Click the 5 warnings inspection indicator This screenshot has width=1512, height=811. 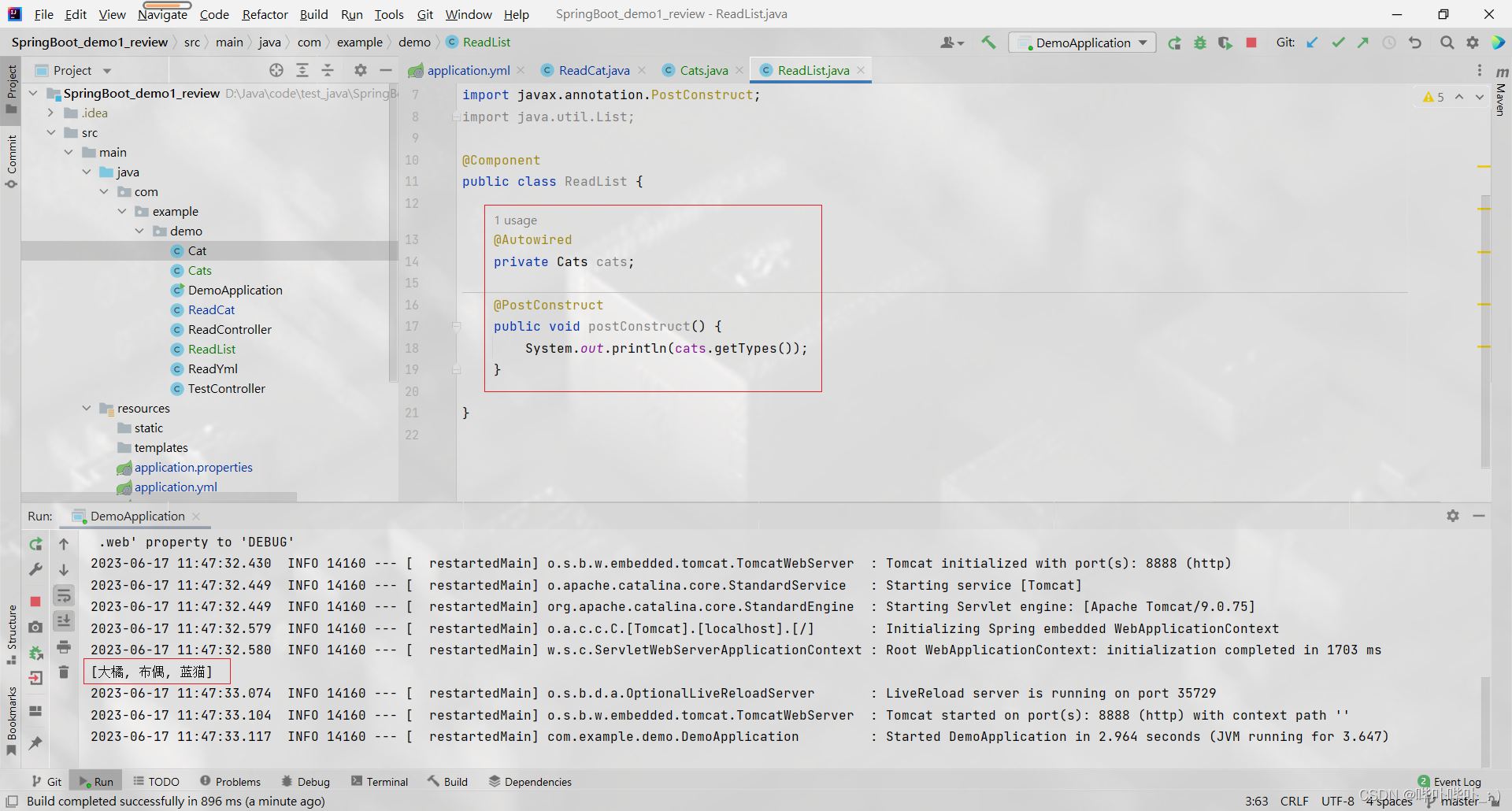coord(1433,97)
